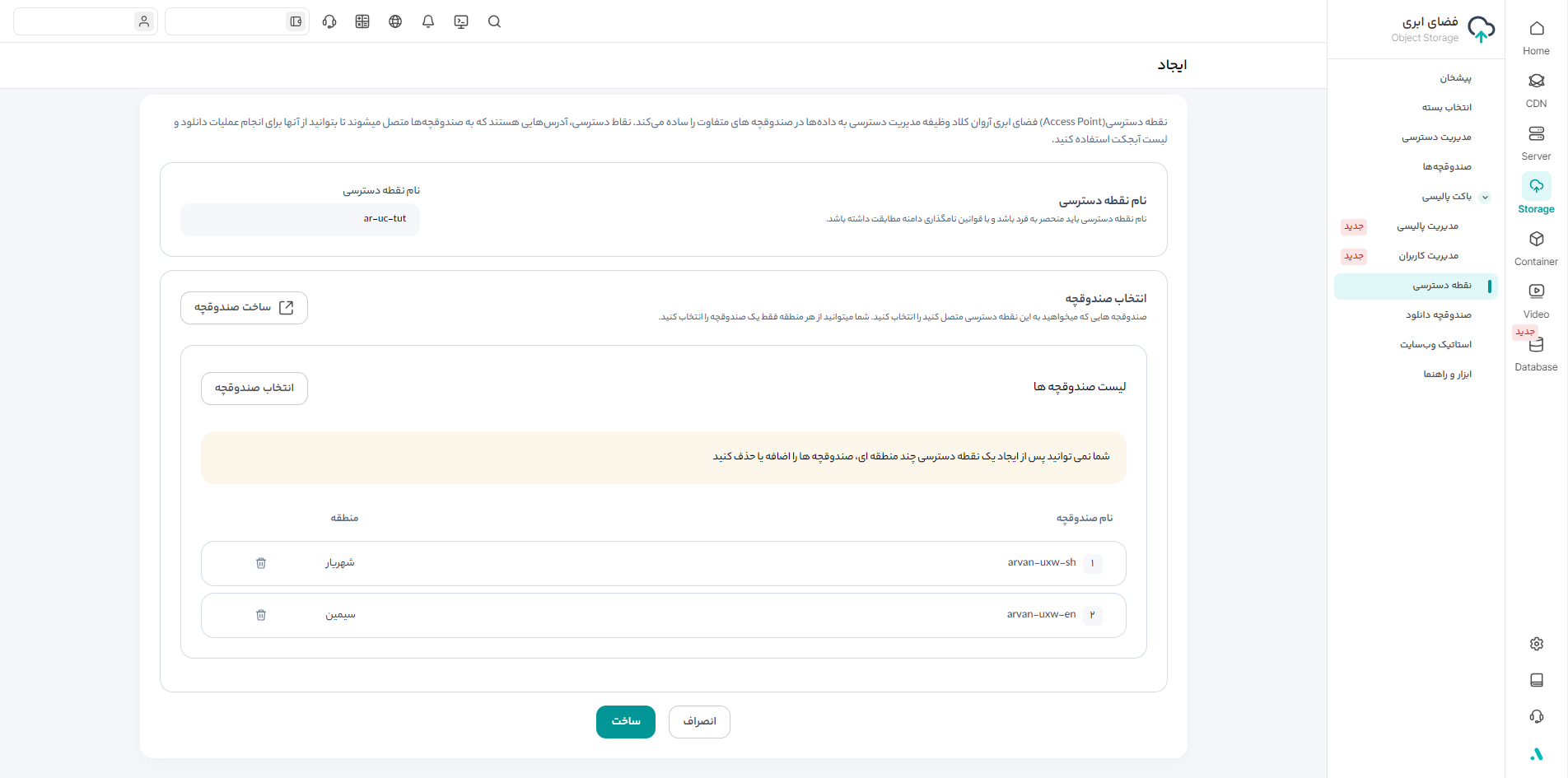Go to استاتیک وب‌سایت sidebar item
Viewport: 1568px width, 778px height.
point(1435,345)
